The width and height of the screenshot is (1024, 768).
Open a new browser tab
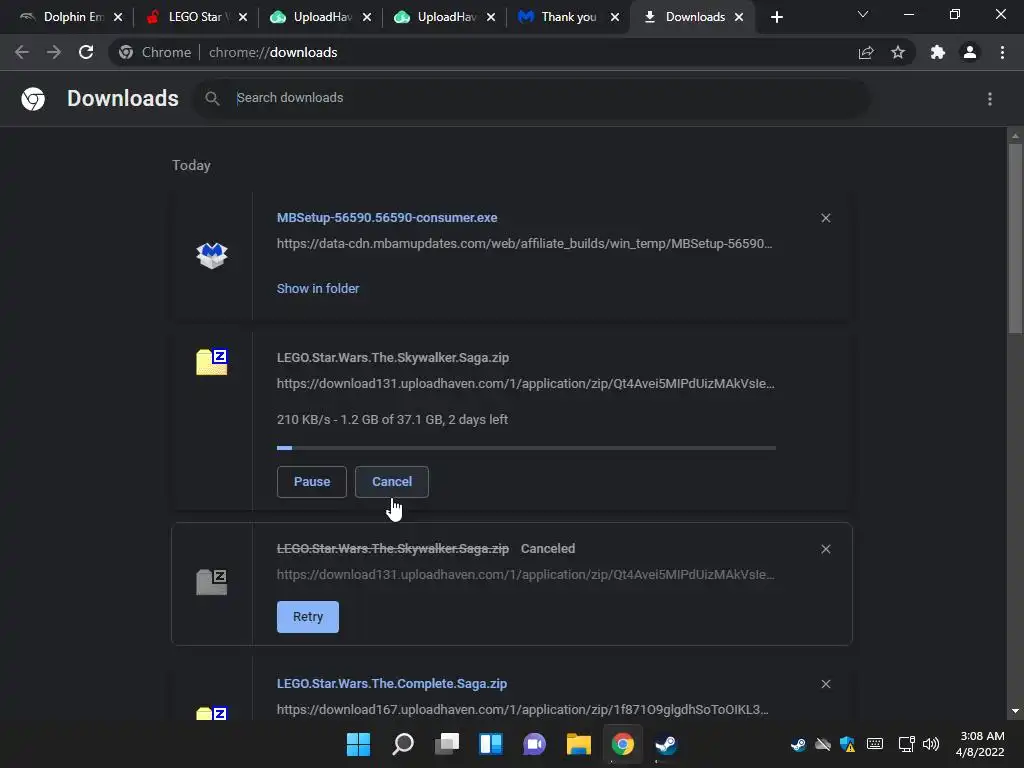(776, 18)
